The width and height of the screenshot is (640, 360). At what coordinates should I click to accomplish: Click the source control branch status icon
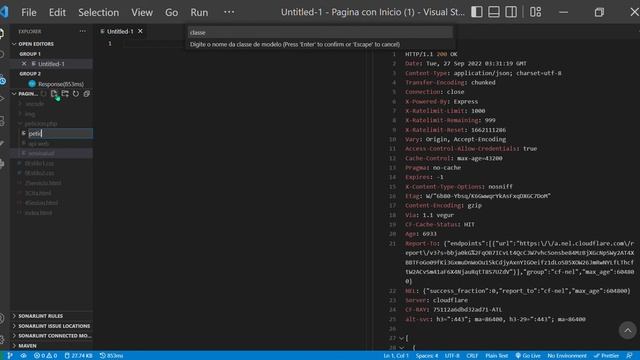10,356
